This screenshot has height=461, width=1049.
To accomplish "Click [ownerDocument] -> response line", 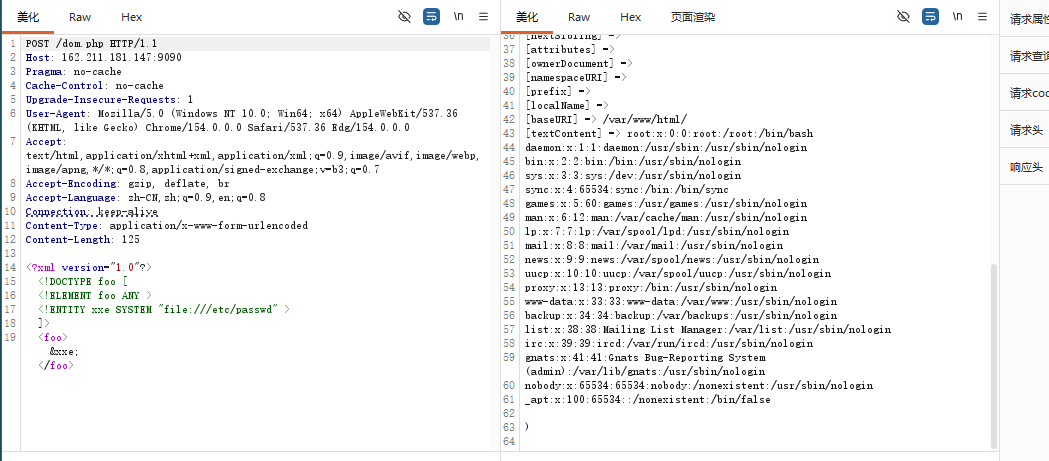I will [x=579, y=63].
